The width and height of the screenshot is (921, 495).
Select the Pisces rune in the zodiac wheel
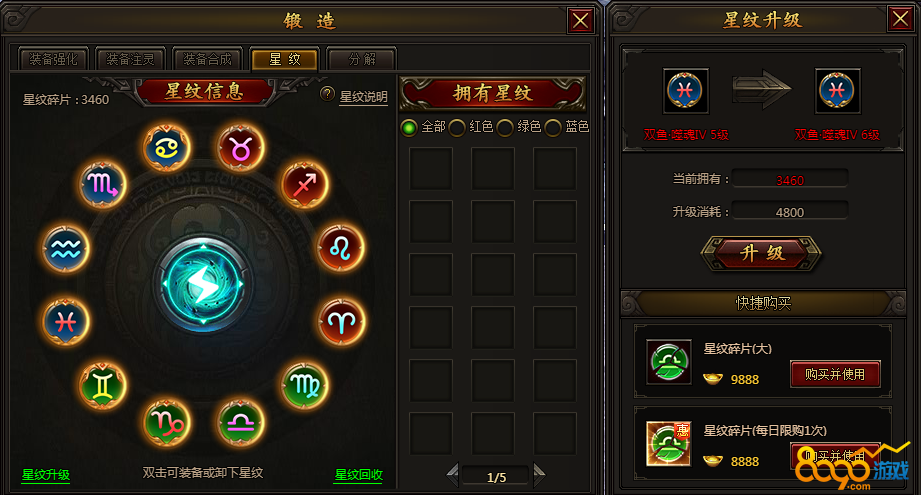coord(66,322)
